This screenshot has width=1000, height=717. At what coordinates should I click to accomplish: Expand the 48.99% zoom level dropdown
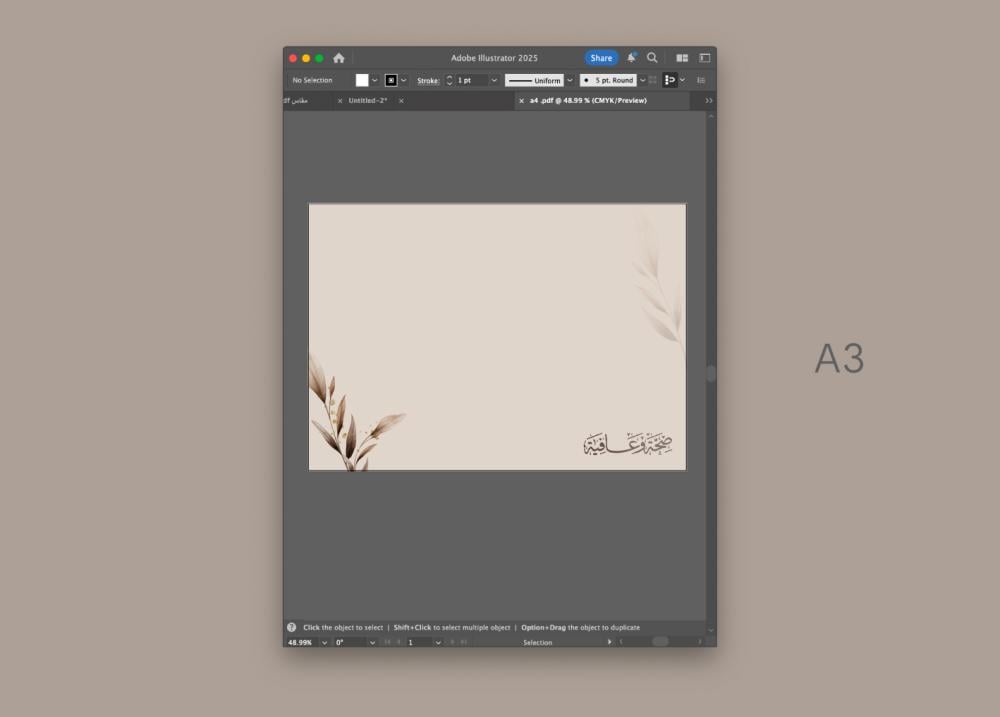324,642
